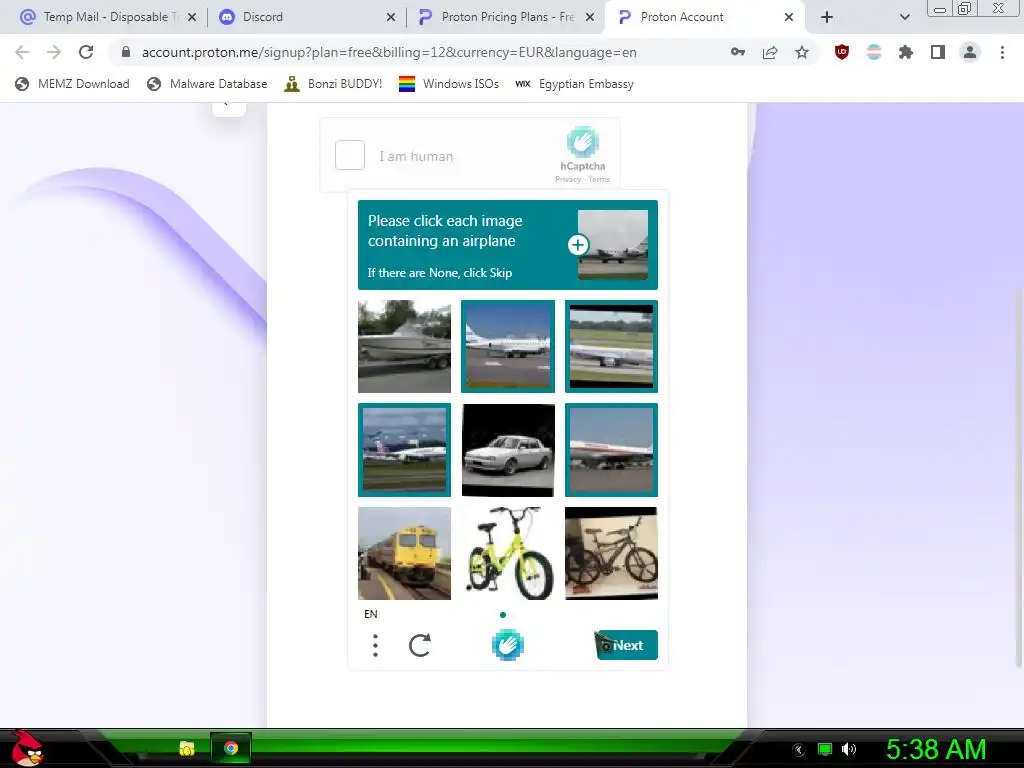Viewport: 1024px width, 768px height.
Task: Click the address bar URL
Action: point(389,52)
